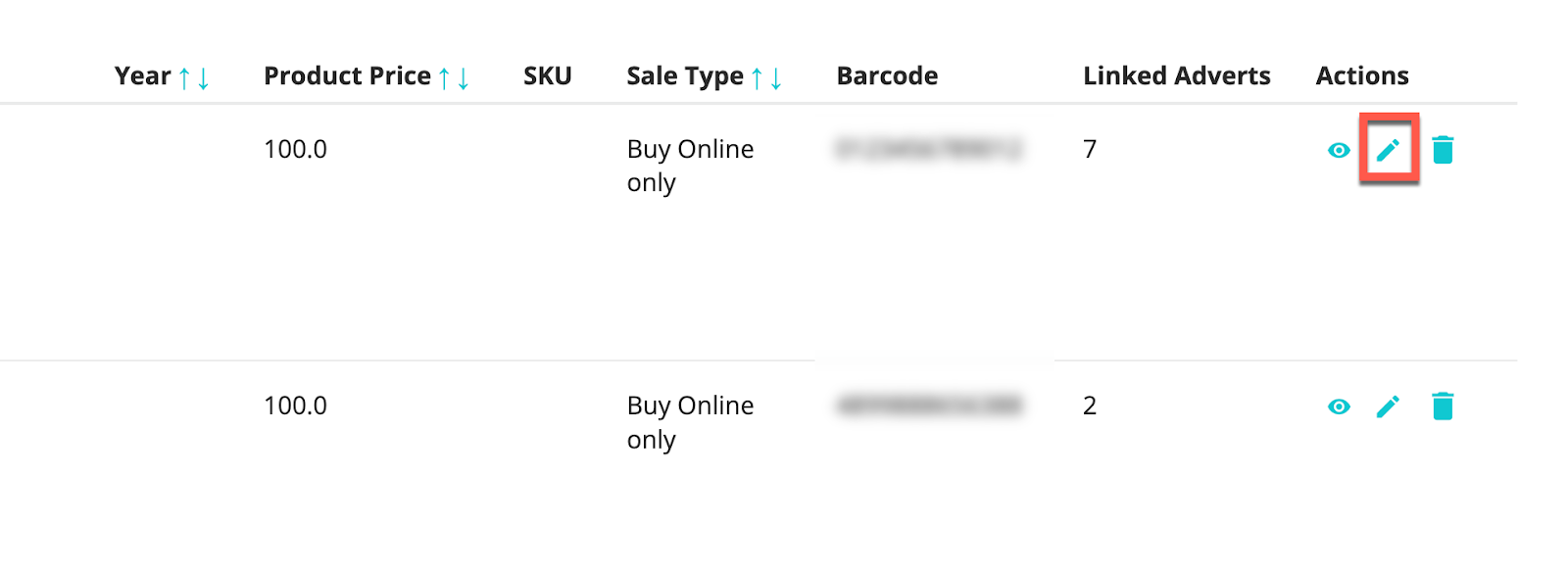Viewport: 1568px width, 573px height.
Task: Select the blurred barcode in first row
Action: click(x=929, y=149)
